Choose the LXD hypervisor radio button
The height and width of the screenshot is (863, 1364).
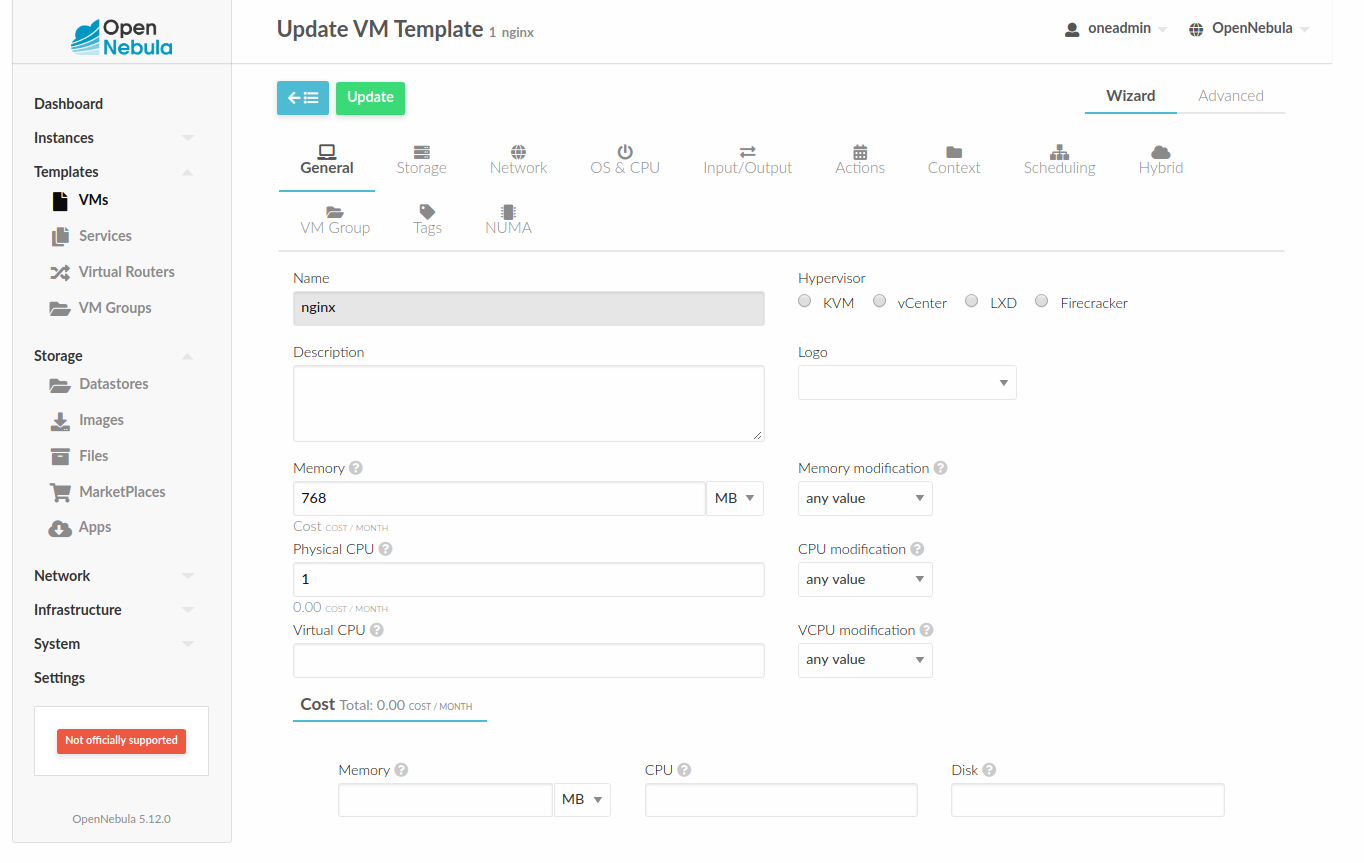(x=972, y=301)
